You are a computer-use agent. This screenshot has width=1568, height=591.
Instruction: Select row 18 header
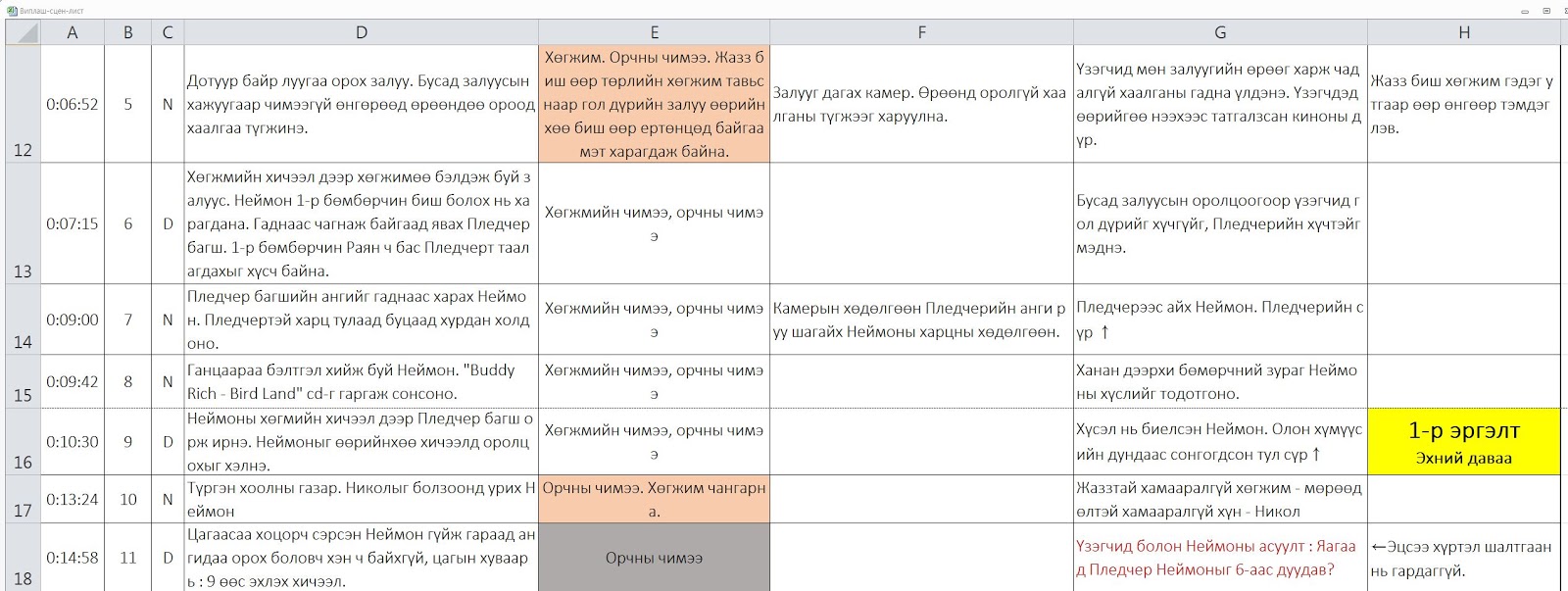[x=23, y=557]
